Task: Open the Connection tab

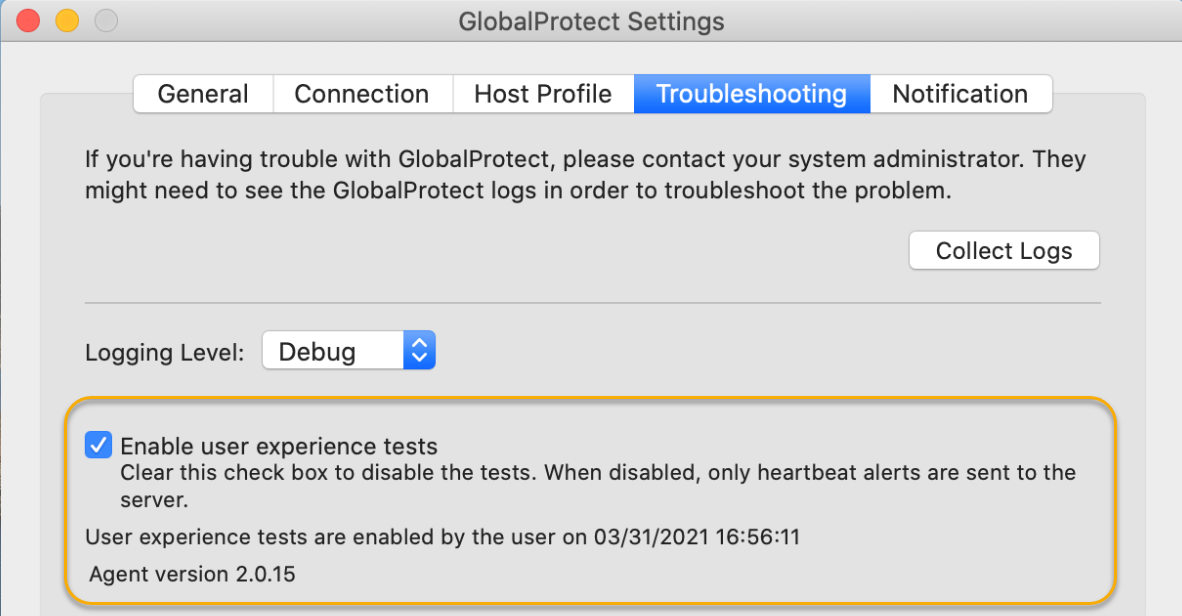Action: pyautogui.click(x=361, y=94)
